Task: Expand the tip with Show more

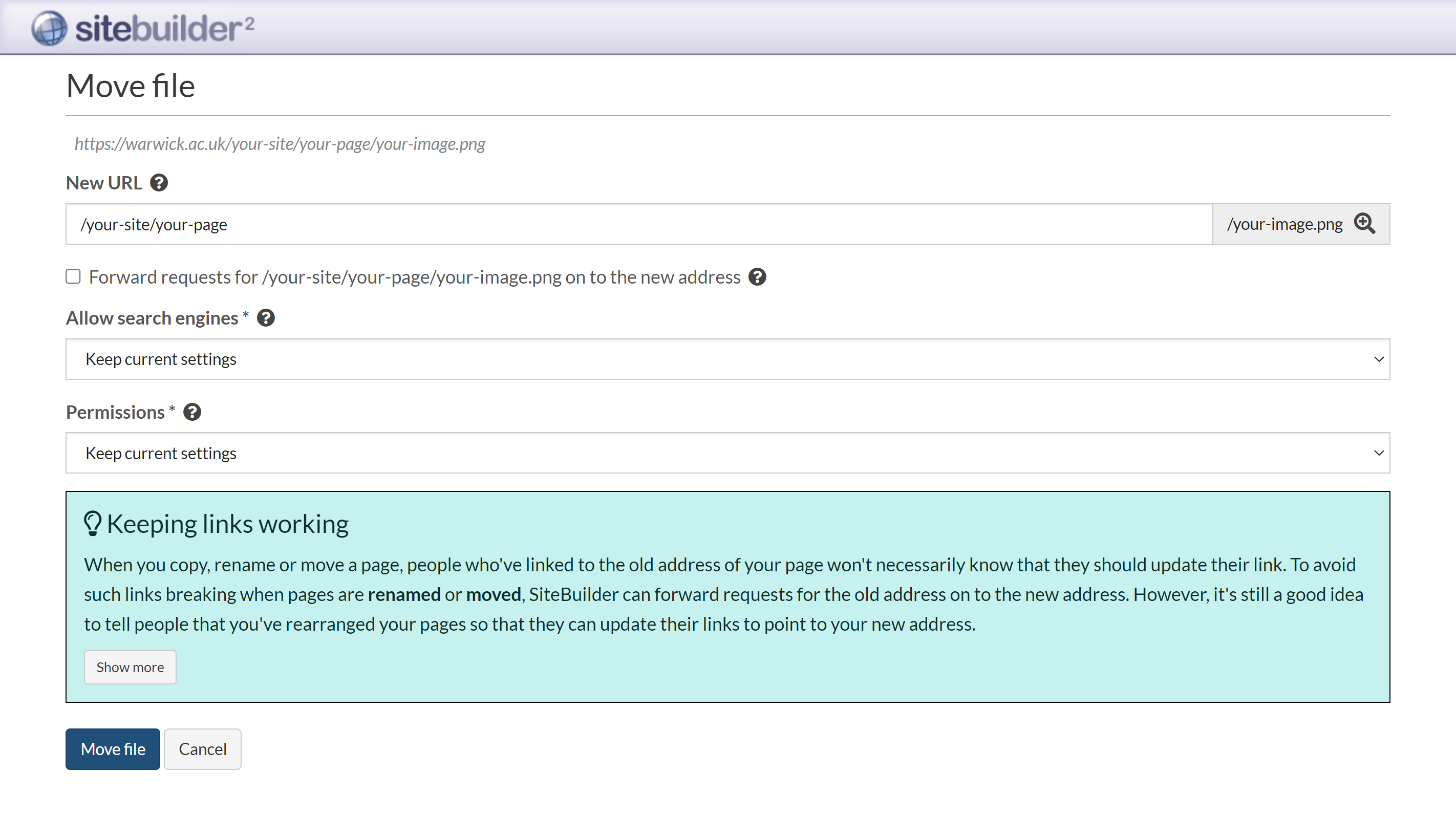Action: pos(130,668)
